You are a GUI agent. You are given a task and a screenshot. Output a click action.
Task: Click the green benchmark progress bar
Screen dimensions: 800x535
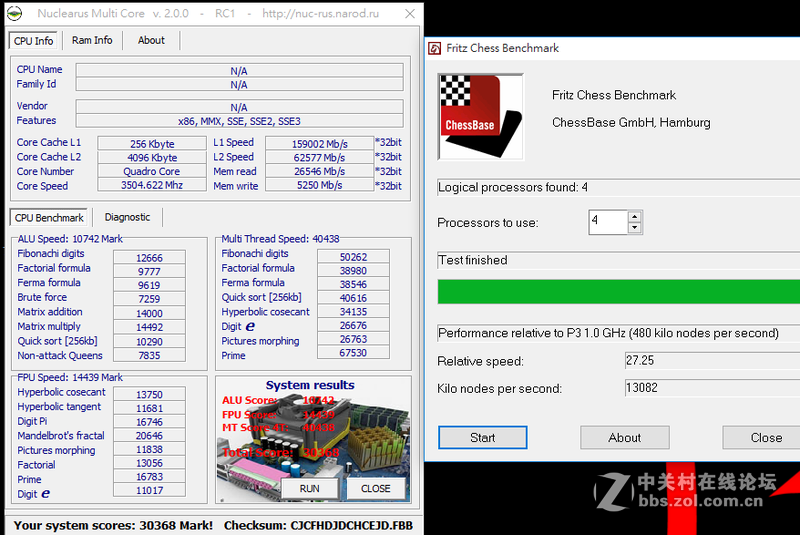618,292
